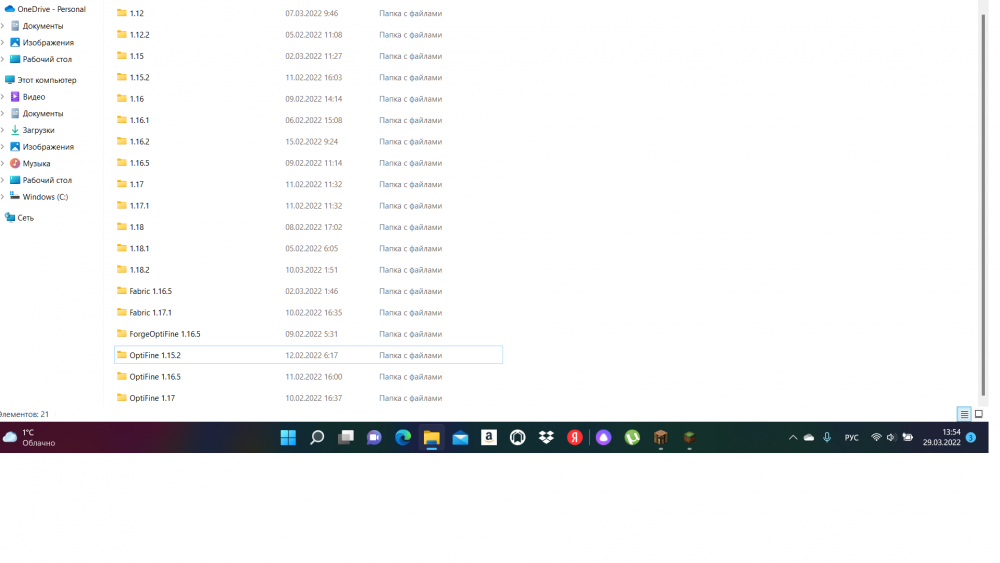The height and width of the screenshot is (563, 1000).
Task: Open Wi-Fi network settings
Action: tap(876, 437)
